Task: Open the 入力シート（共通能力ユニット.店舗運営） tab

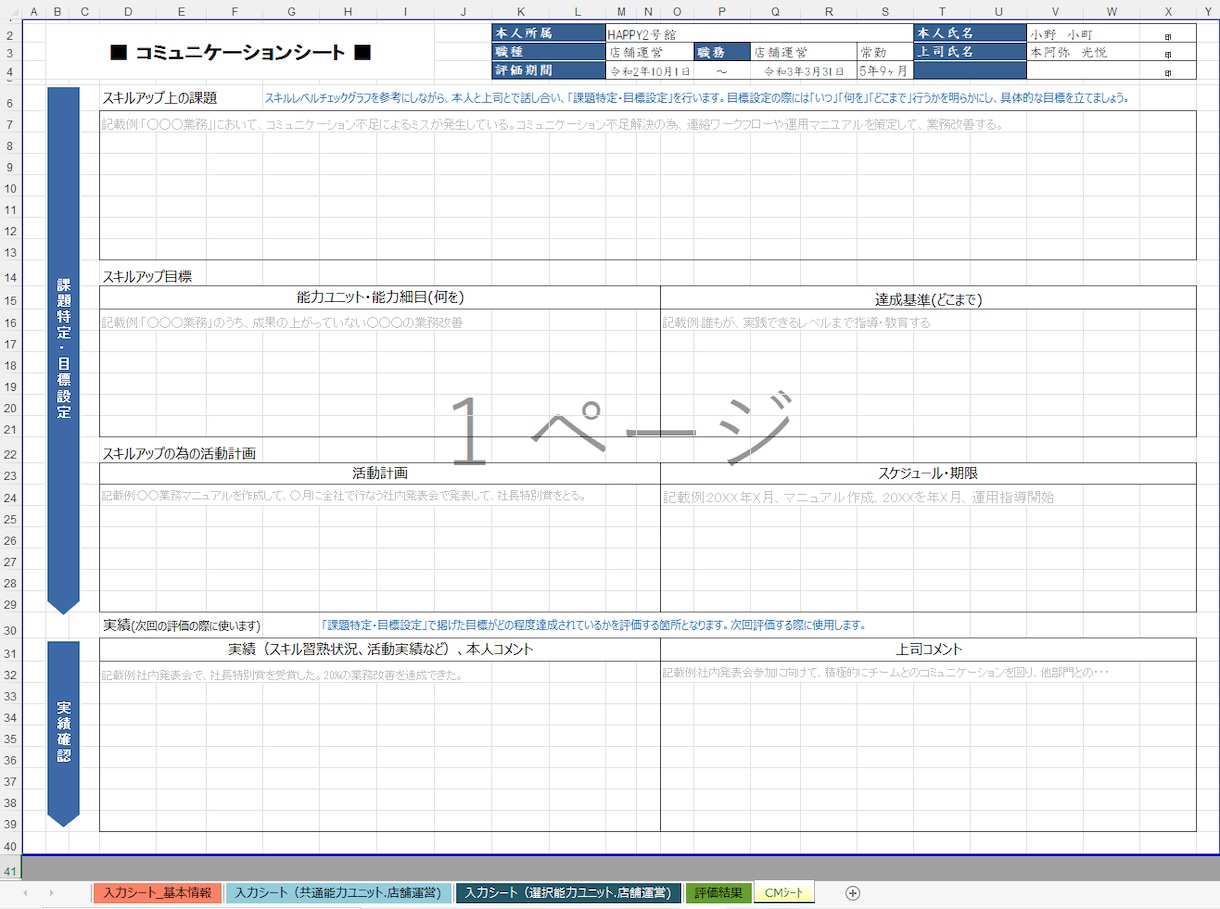Action: (x=339, y=893)
